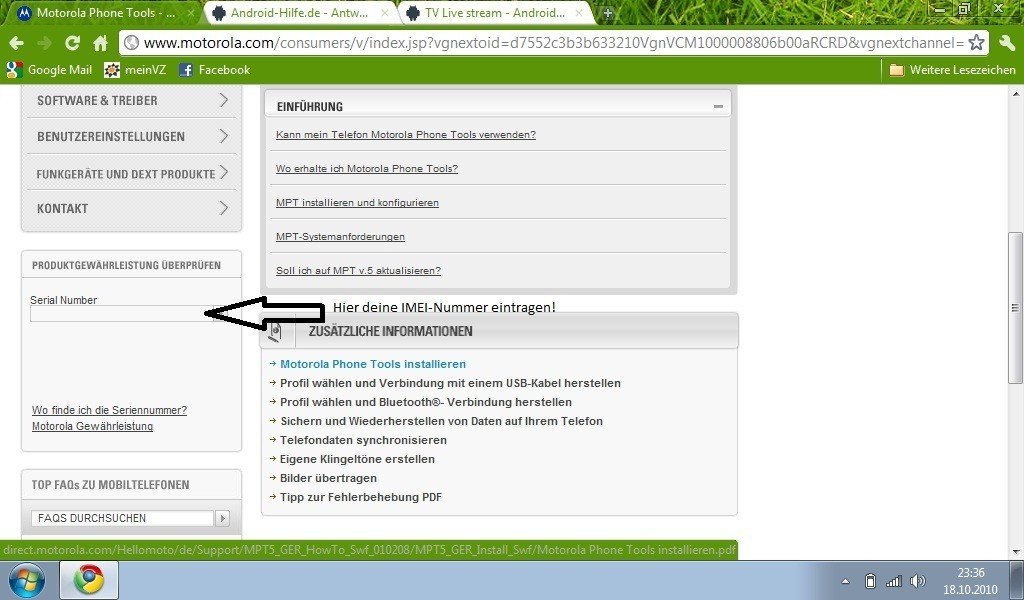1024x600 pixels.
Task: Submit FAQ search with arrow button
Action: (222, 518)
